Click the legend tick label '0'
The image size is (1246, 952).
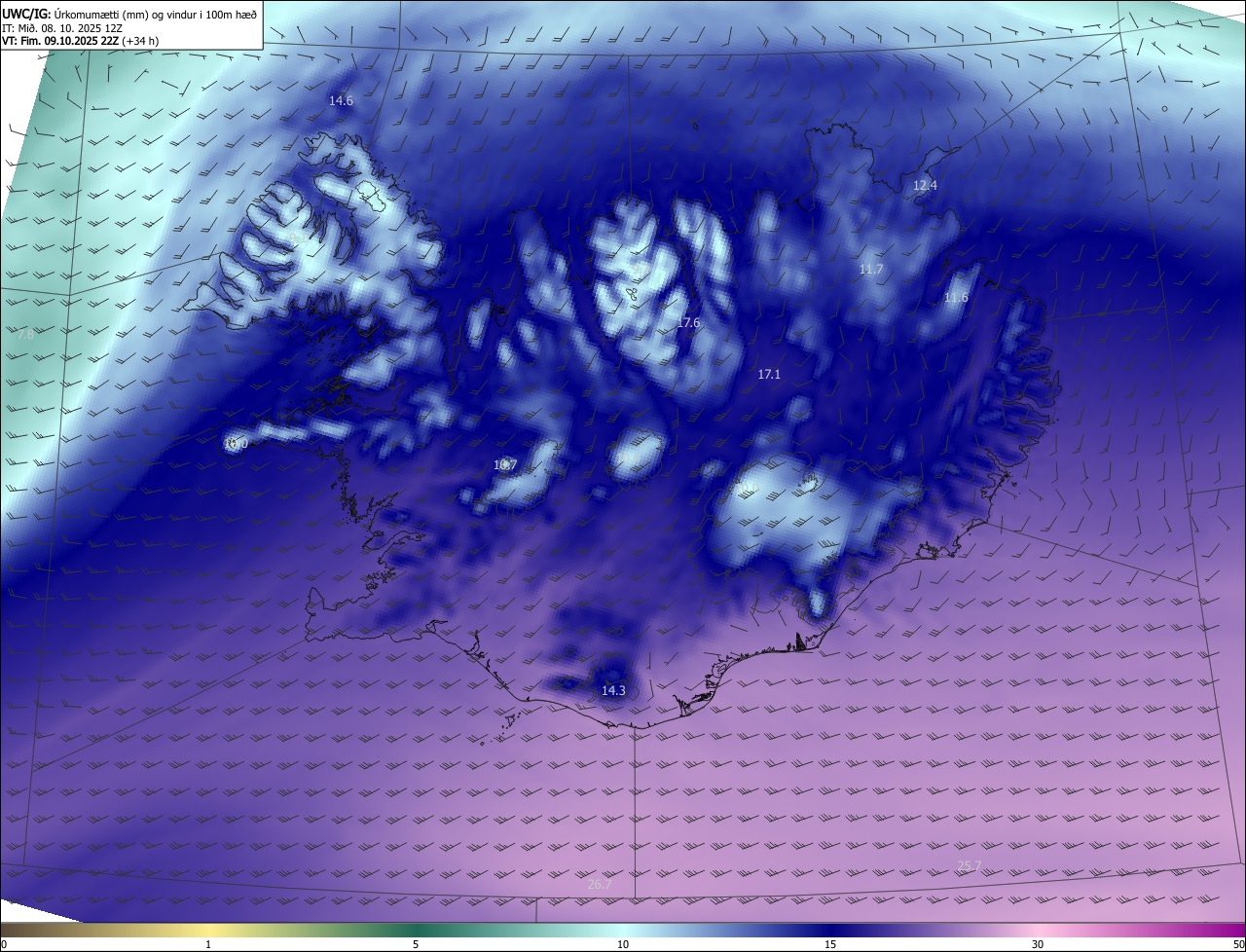tap(4, 944)
